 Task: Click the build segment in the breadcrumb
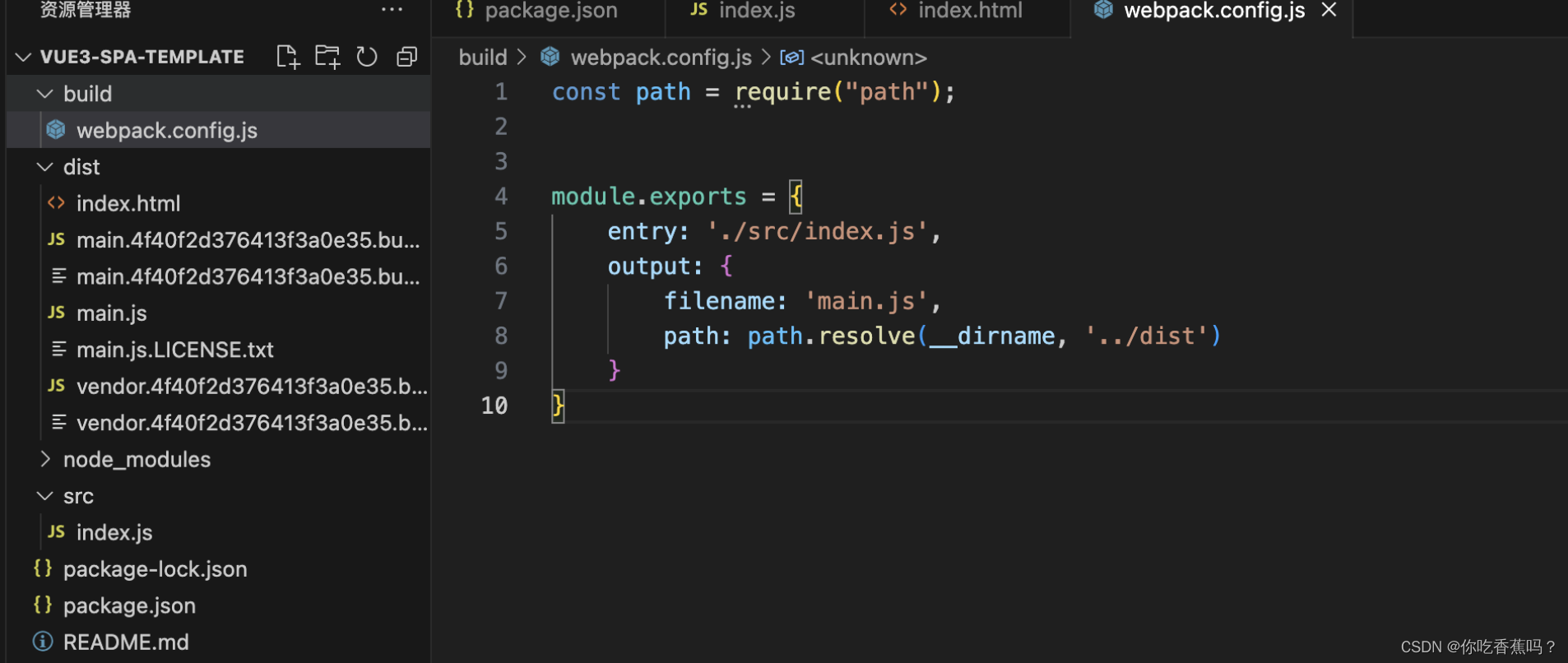(x=483, y=58)
